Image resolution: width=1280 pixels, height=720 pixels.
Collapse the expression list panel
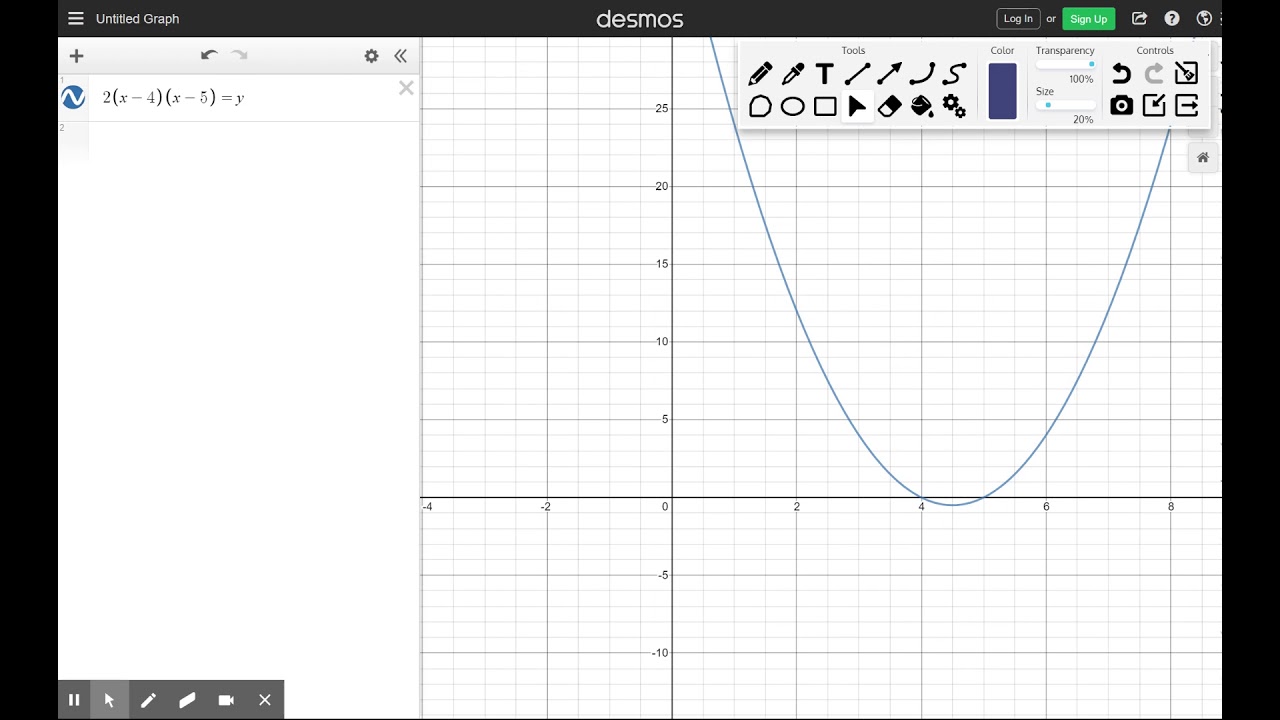coord(401,56)
